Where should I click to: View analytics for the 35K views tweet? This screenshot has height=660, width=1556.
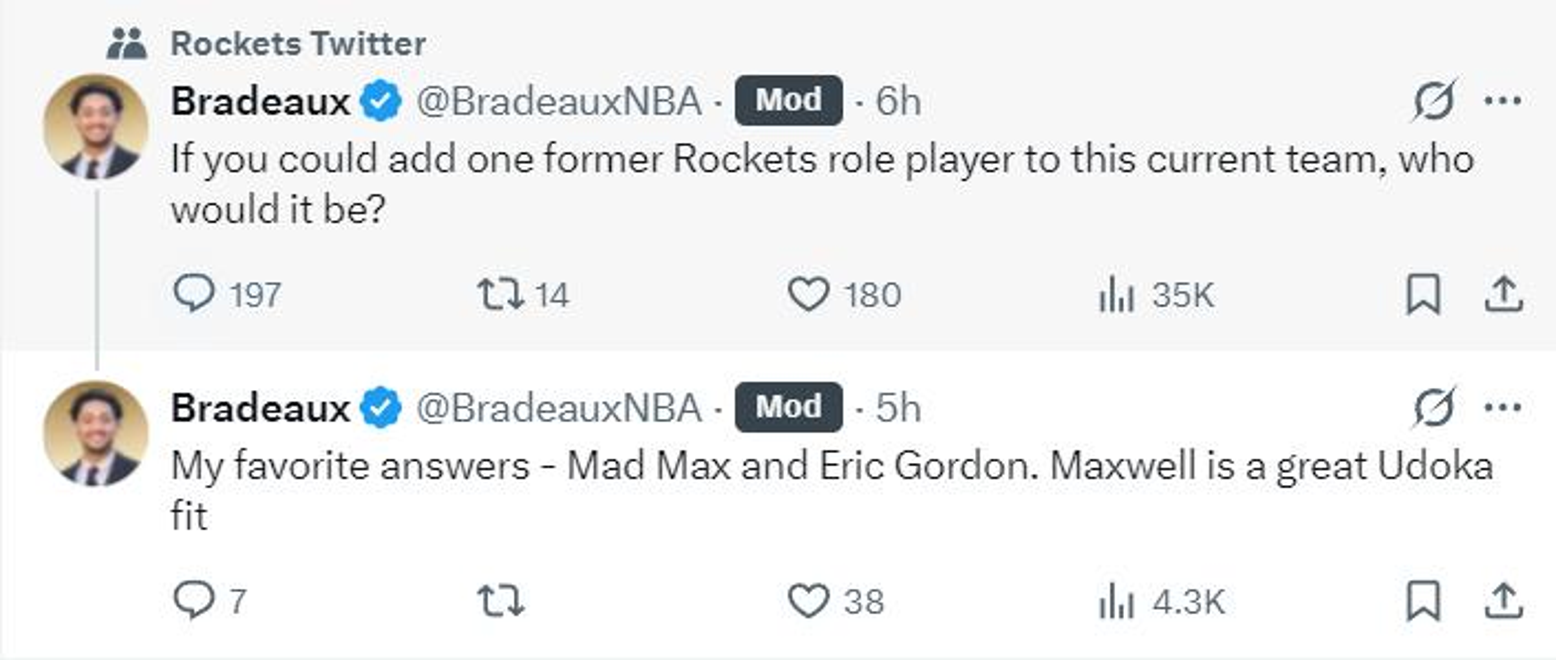tap(1116, 295)
